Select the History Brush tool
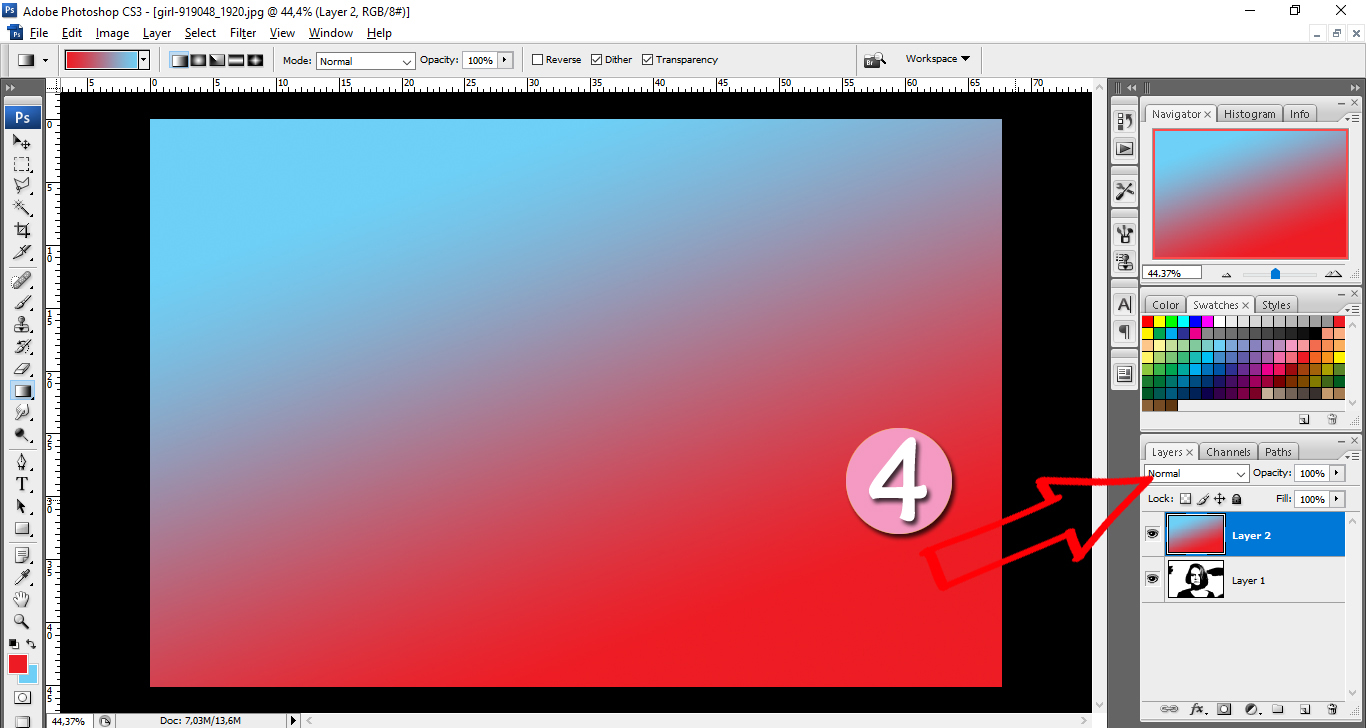This screenshot has width=1366, height=728. pos(22,346)
